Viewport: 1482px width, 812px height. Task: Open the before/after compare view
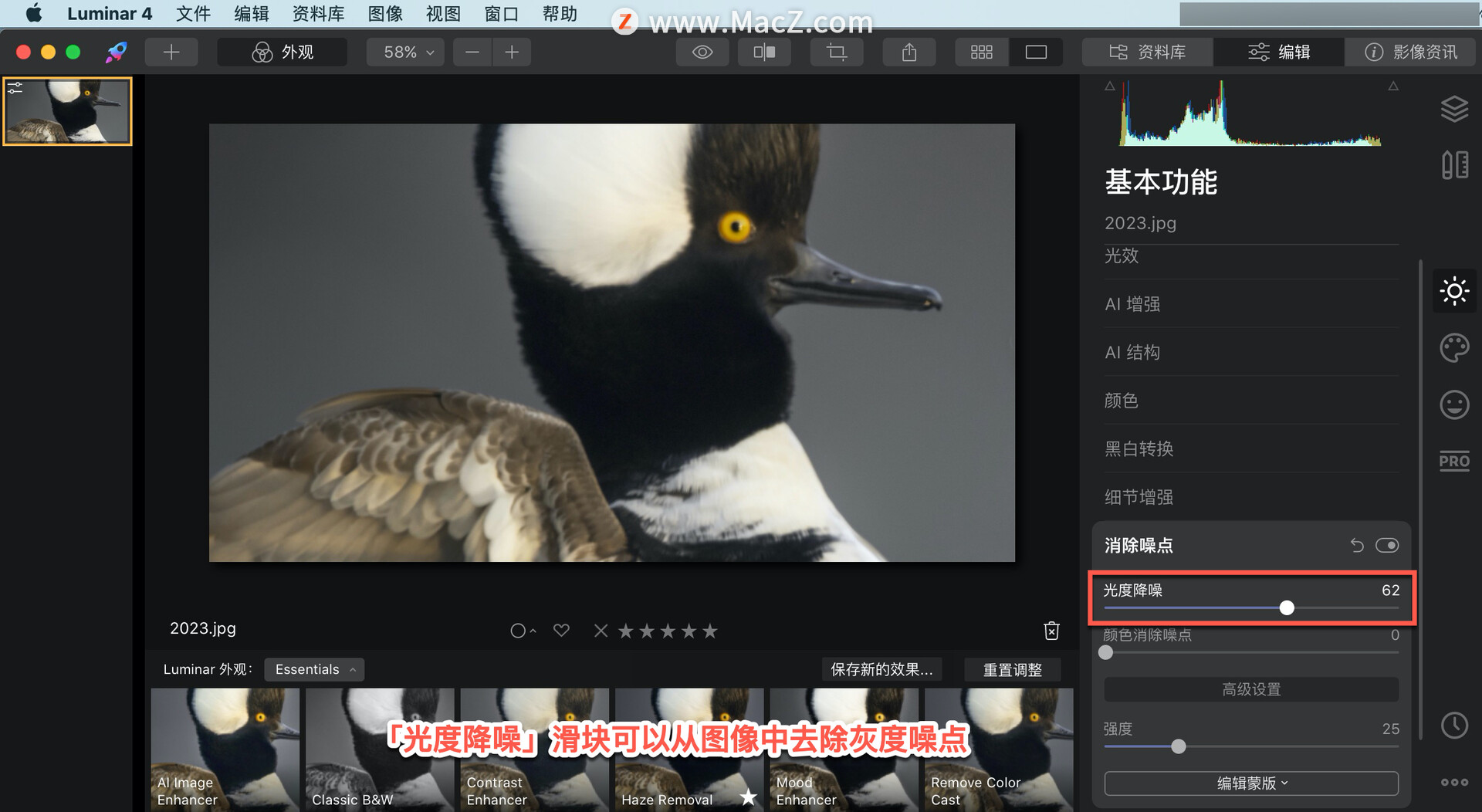763,52
